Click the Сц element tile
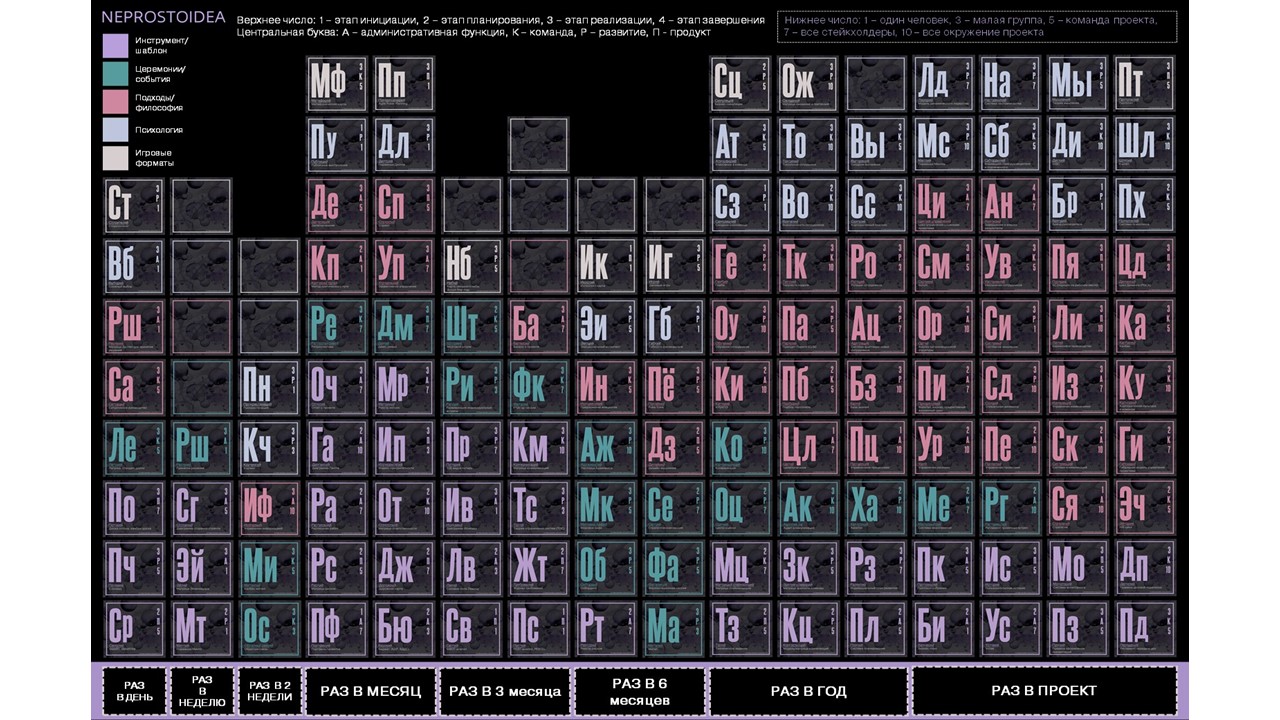Screen dimensions: 1280x720 pos(741,83)
